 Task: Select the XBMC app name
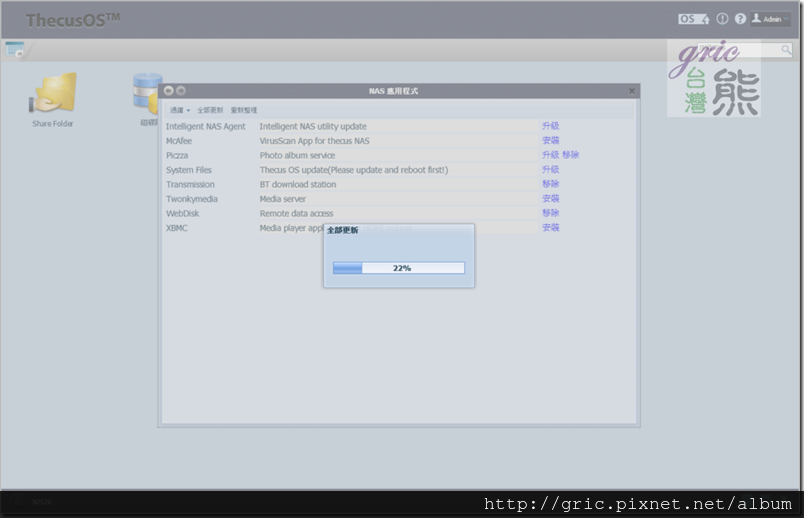pos(177,228)
